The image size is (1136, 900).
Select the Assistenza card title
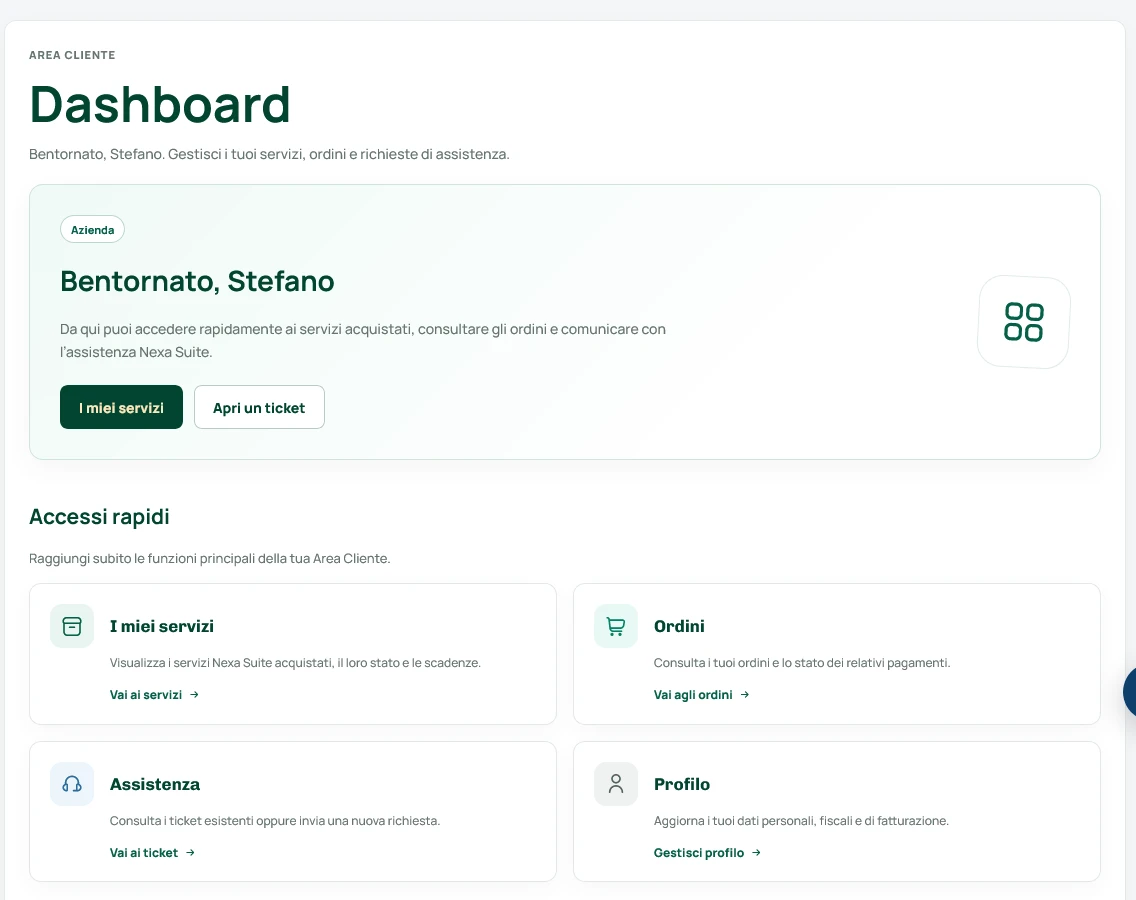pyautogui.click(x=155, y=784)
